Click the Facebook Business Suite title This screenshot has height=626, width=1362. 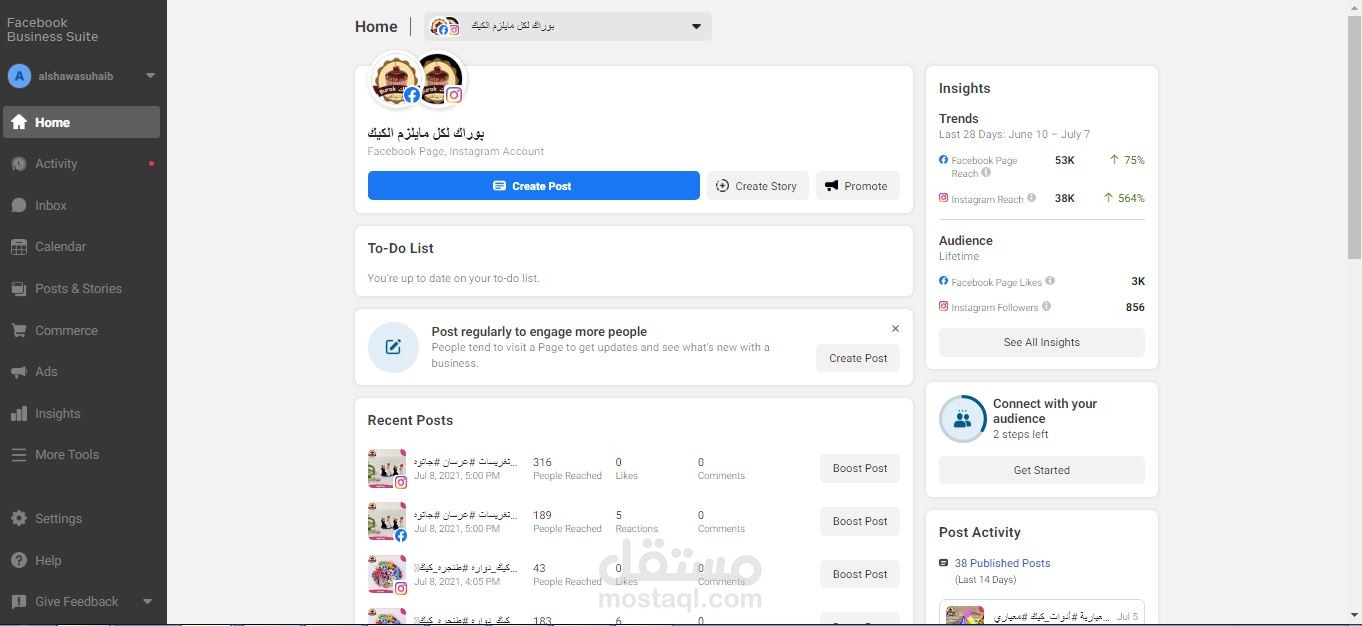tap(52, 29)
